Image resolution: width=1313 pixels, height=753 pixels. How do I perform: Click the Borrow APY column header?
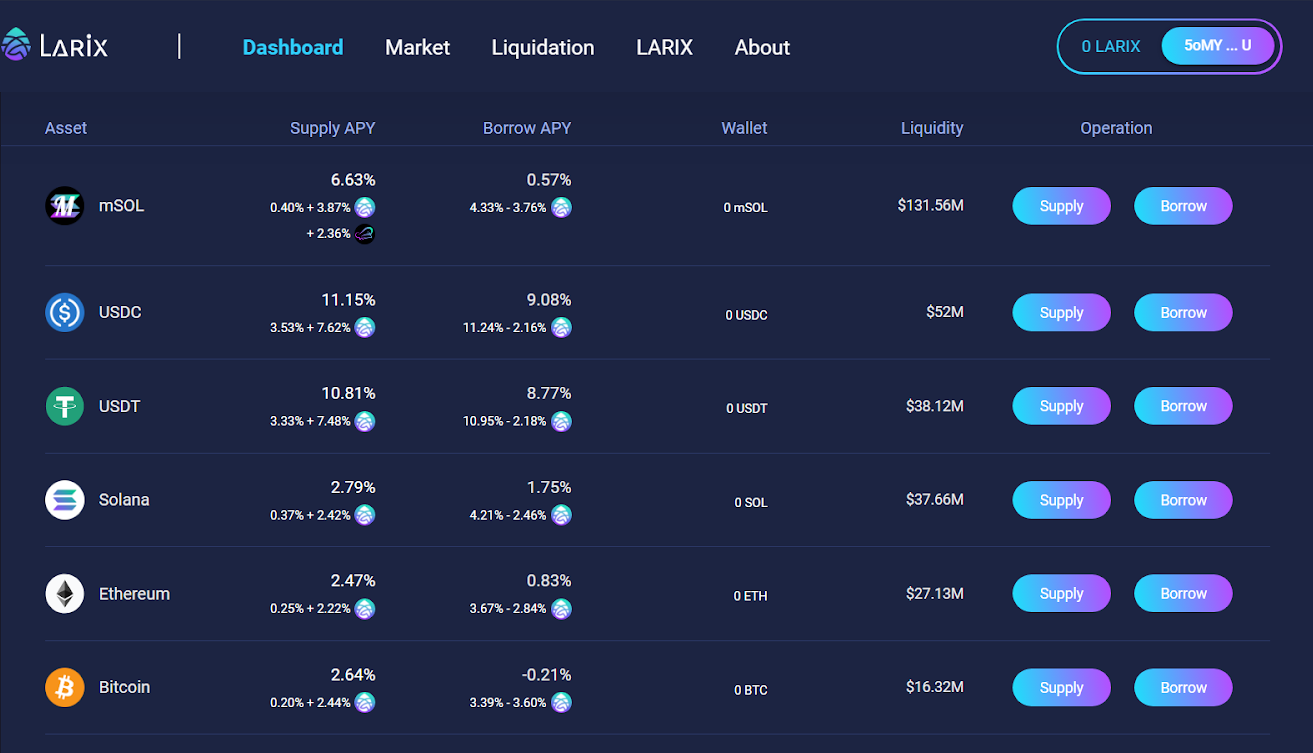(527, 128)
